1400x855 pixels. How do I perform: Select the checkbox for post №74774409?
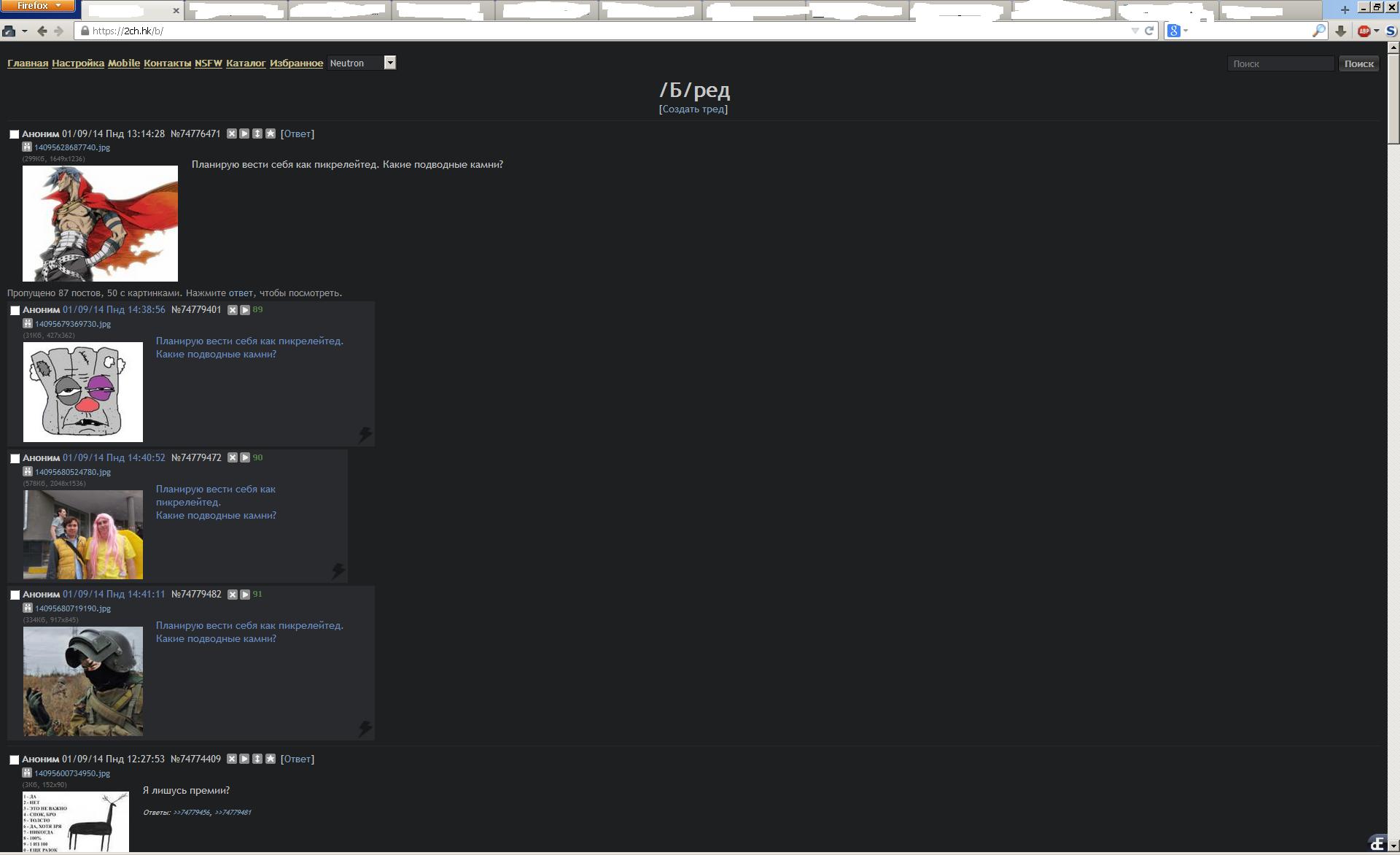14,759
